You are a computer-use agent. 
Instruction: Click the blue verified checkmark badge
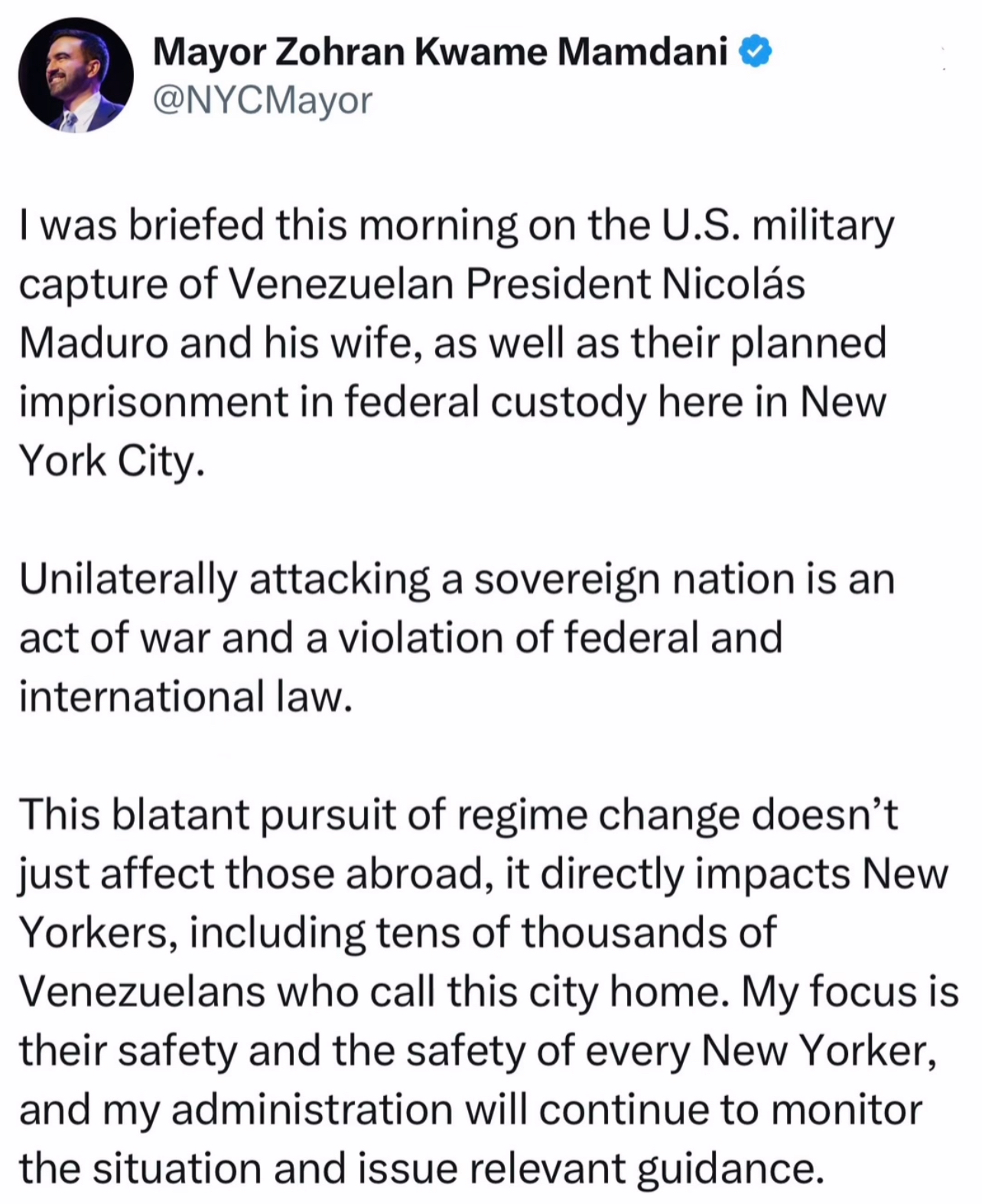tap(755, 52)
